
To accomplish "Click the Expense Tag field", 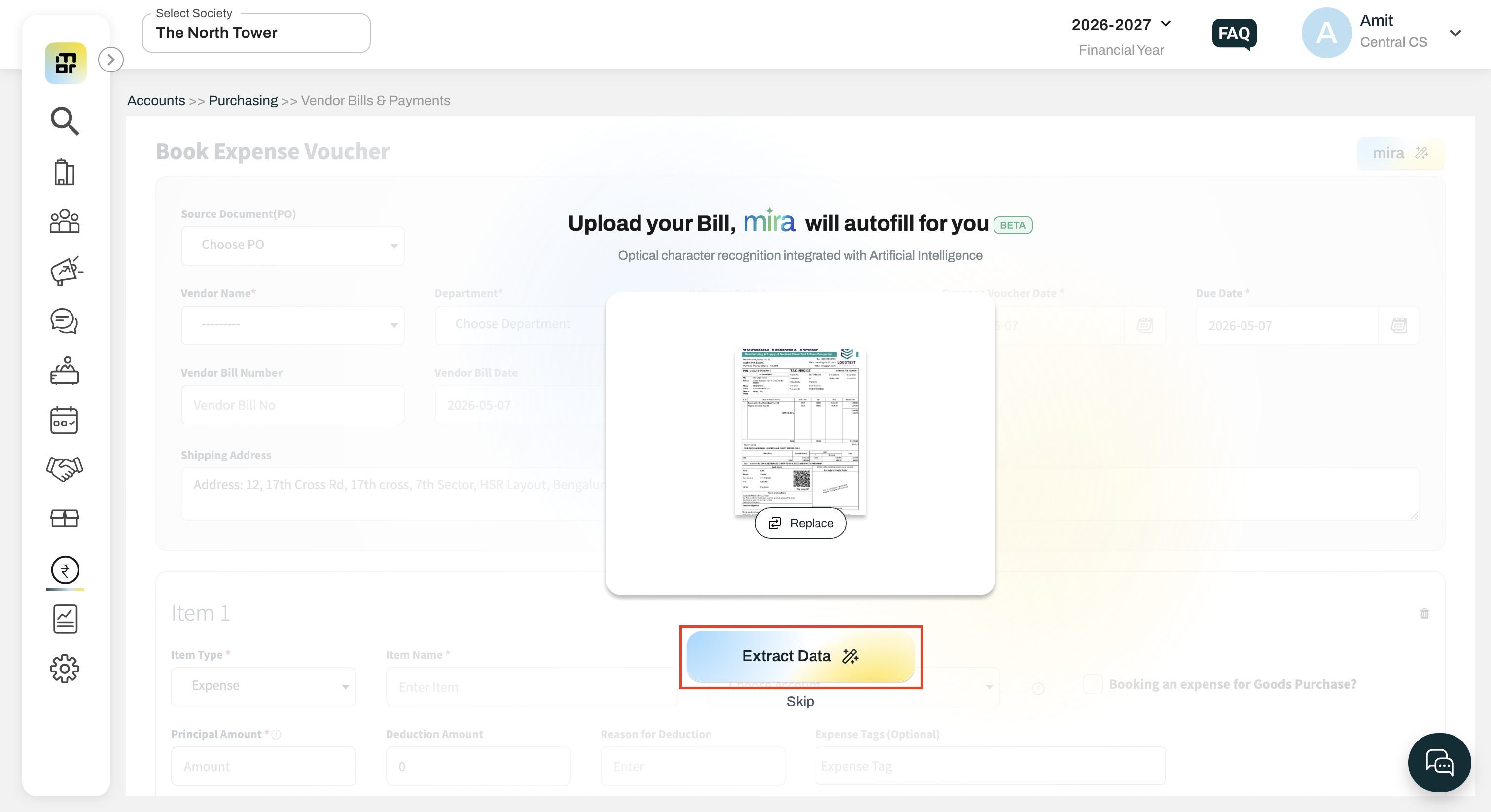I will [991, 766].
